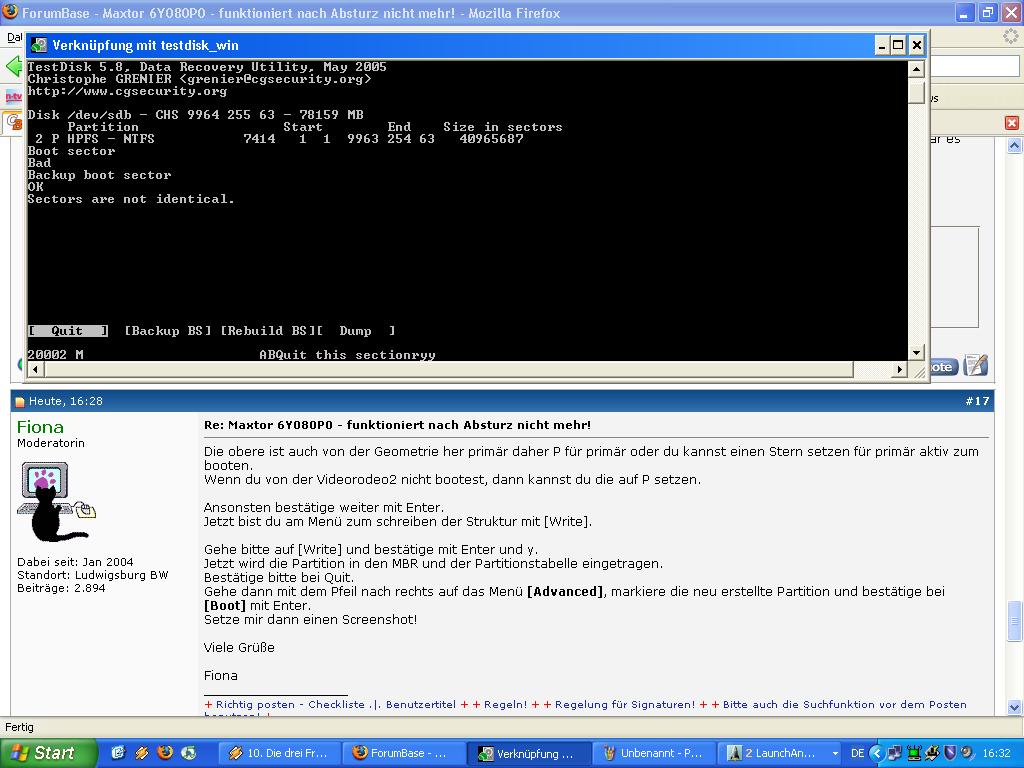1024x768 pixels.
Task: Click the Firefox throbber icon
Action: (x=1011, y=37)
